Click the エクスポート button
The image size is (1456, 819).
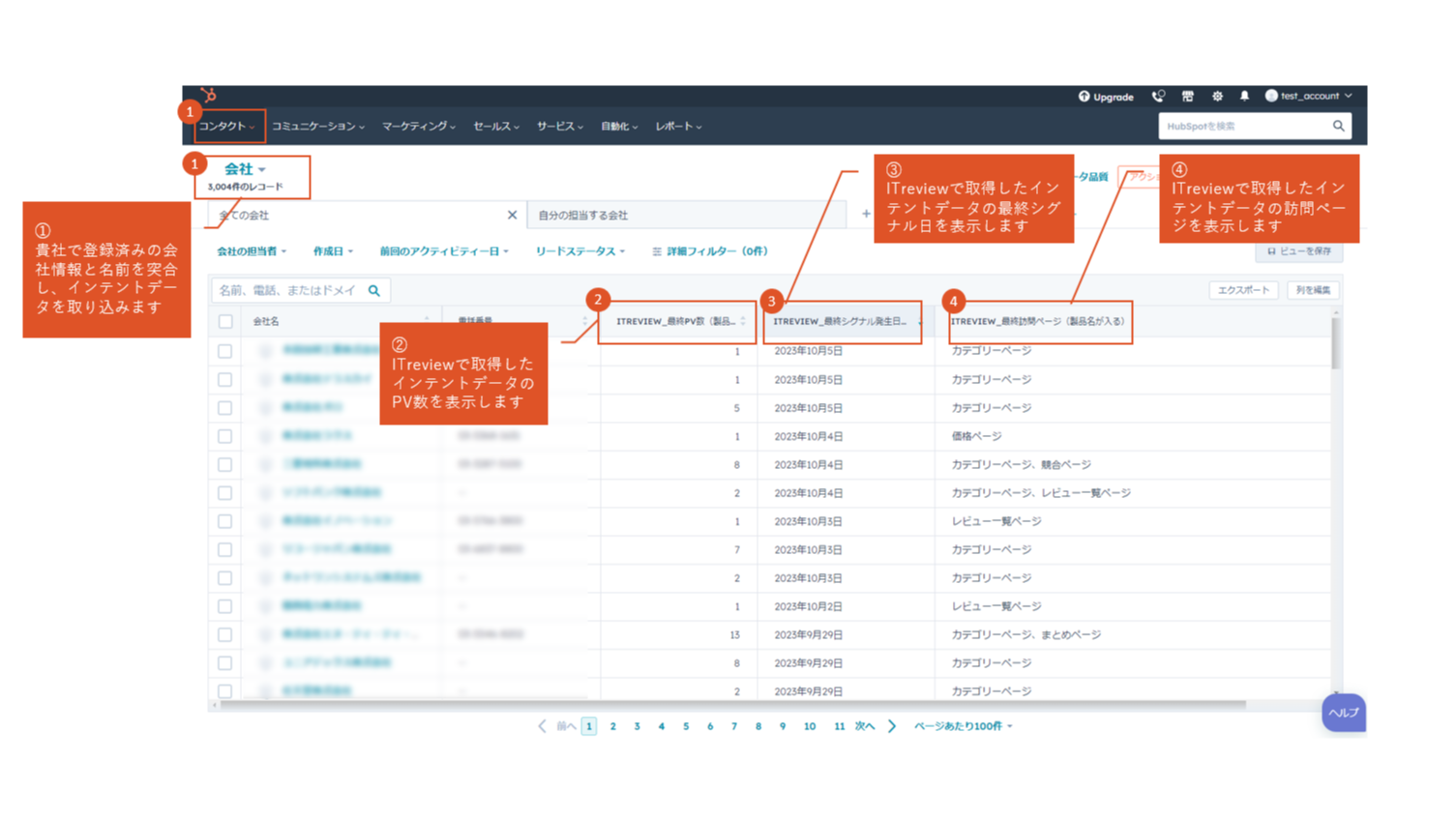pyautogui.click(x=1244, y=289)
